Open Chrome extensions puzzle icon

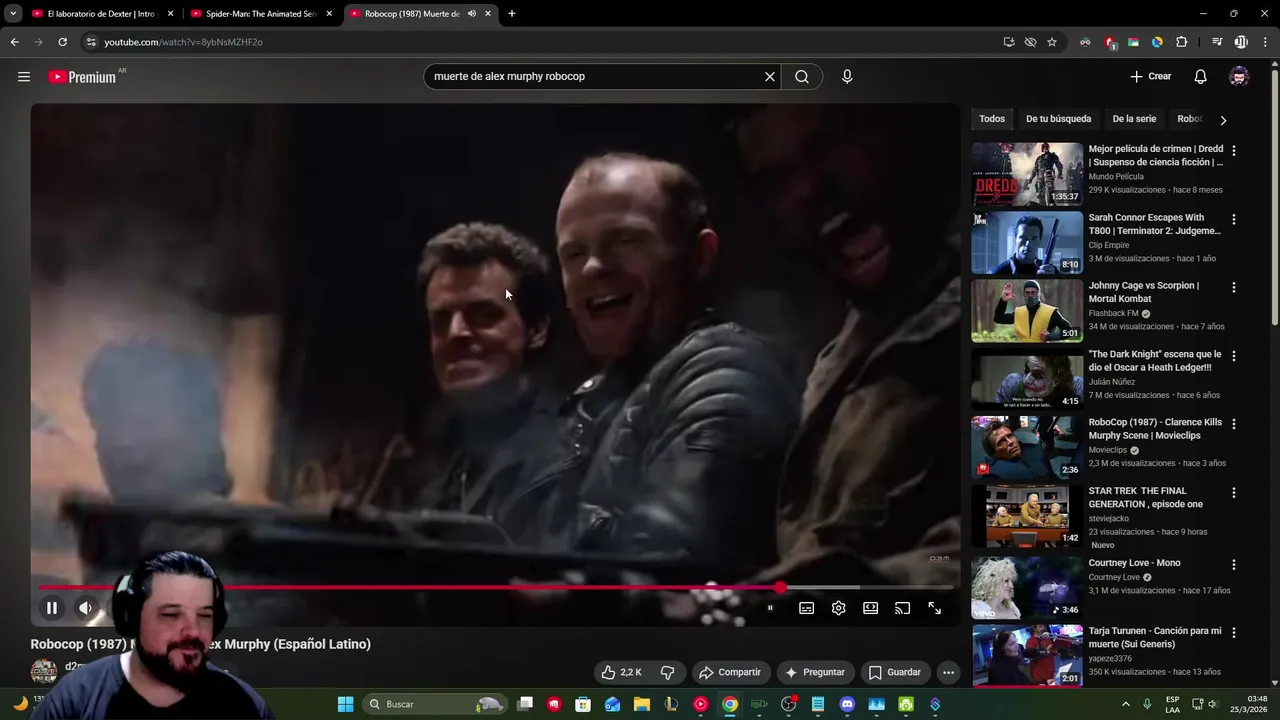[1182, 42]
